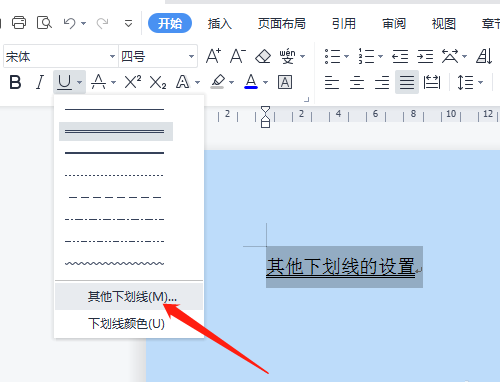Decrease font size with A- icon
The height and width of the screenshot is (382, 500).
point(238,56)
